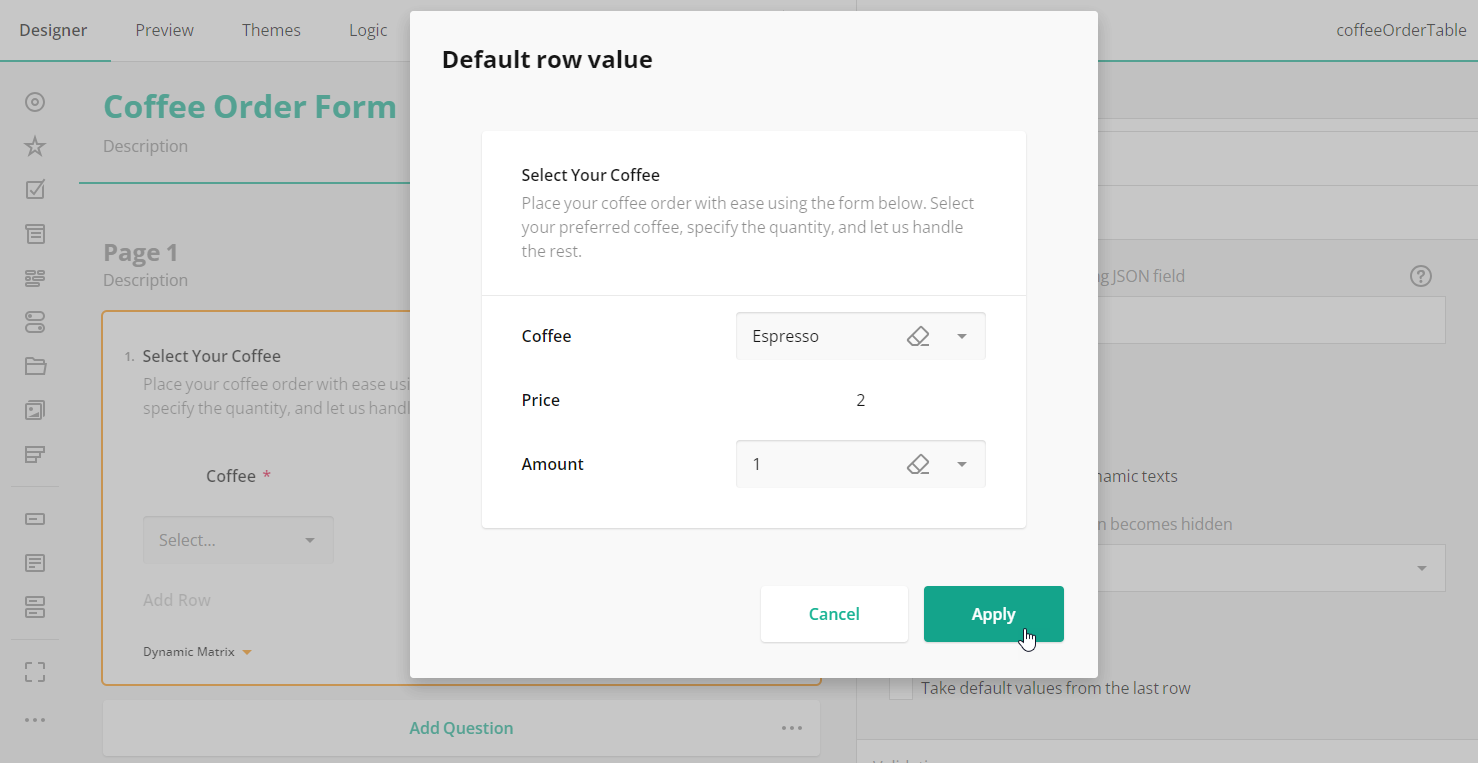Select the Yes/No toggle question type icon

[x=35, y=322]
